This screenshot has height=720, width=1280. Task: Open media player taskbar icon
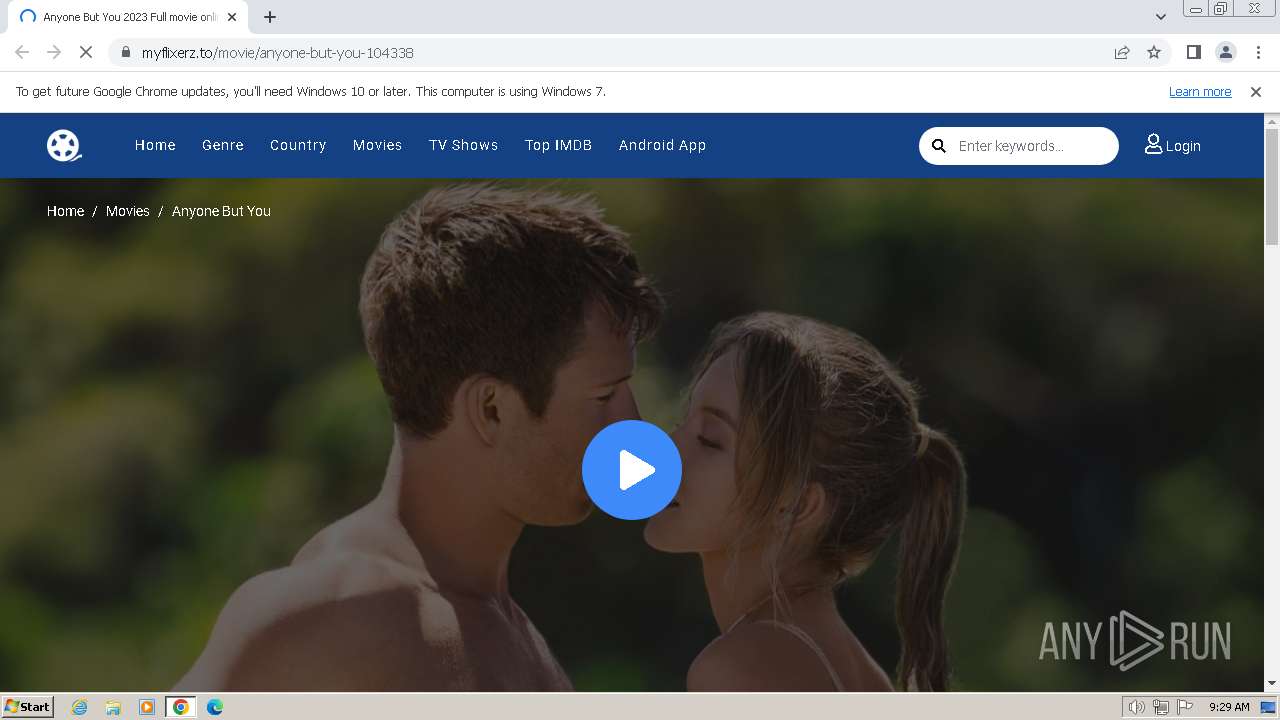147,707
